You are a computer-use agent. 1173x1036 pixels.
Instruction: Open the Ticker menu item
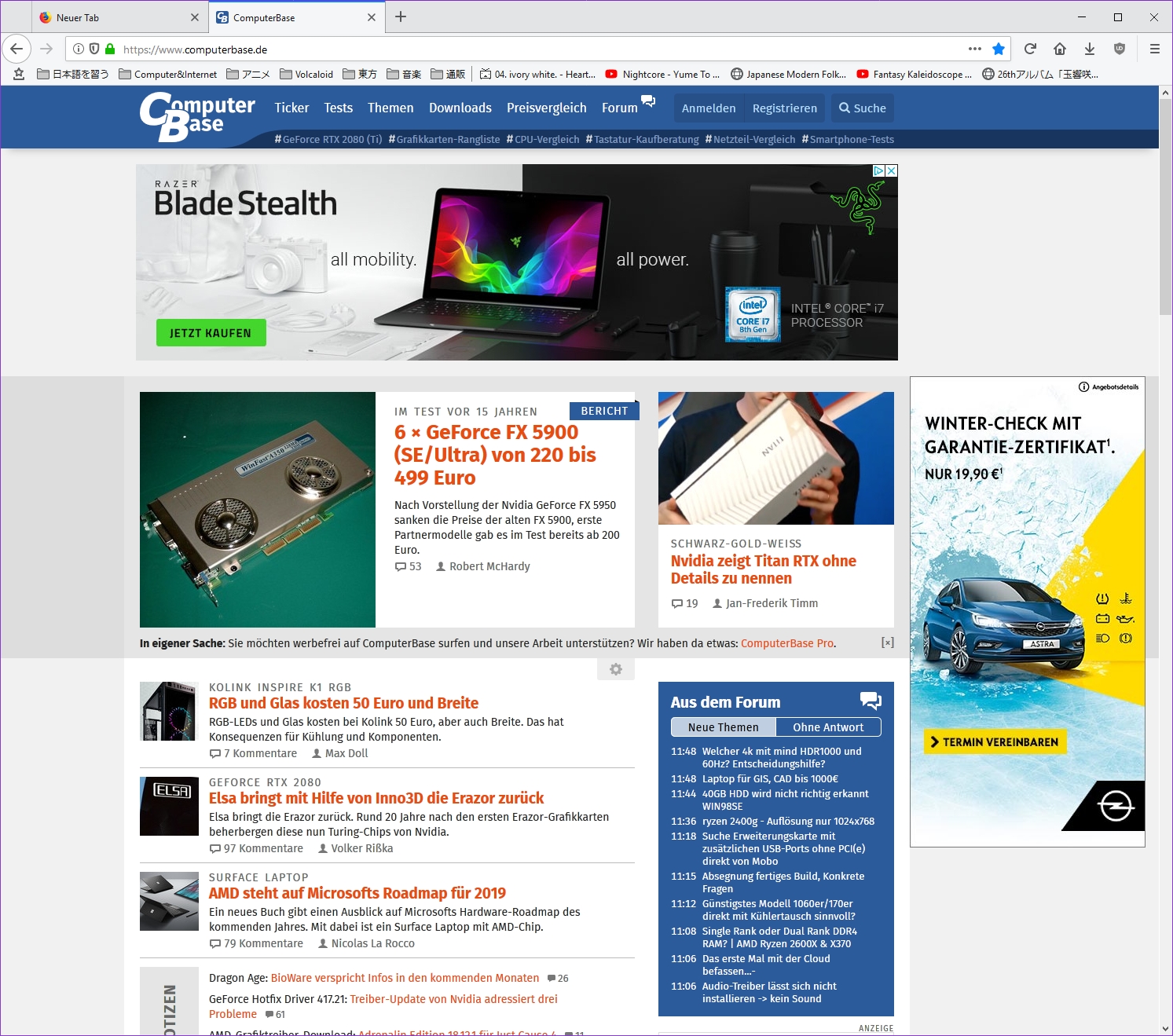tap(291, 108)
